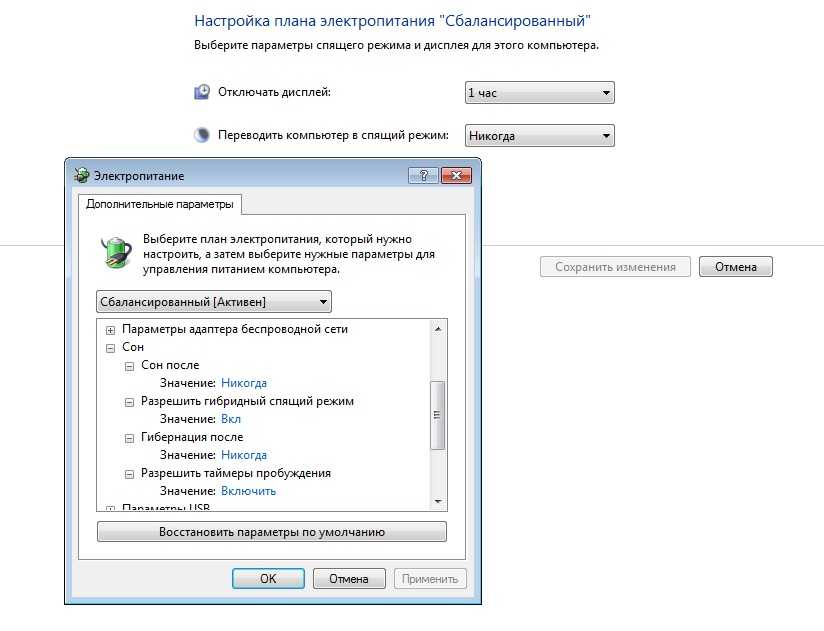
Task: Click the Электропитание title bar icon
Action: coord(81,175)
